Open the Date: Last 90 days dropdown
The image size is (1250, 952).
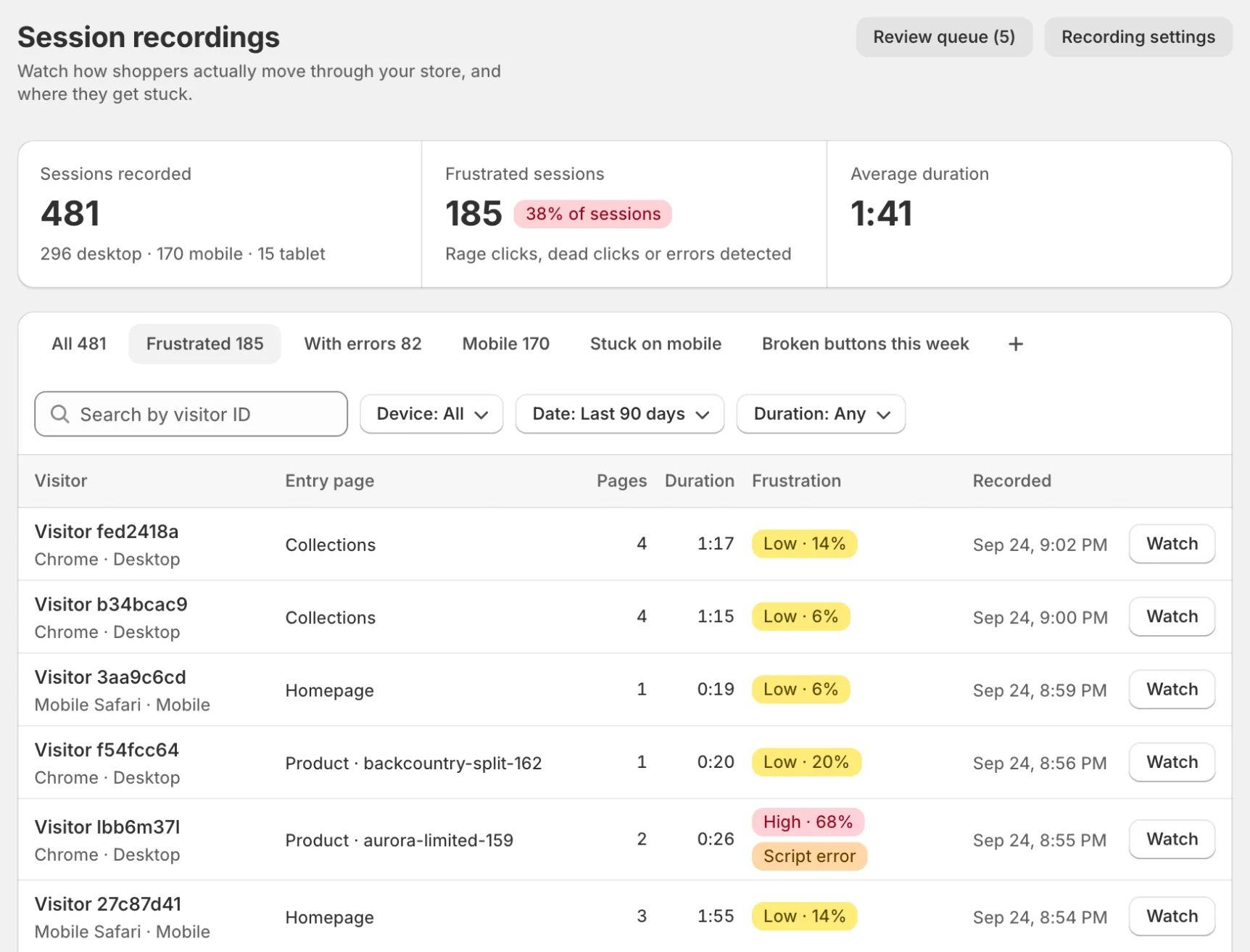tap(620, 414)
